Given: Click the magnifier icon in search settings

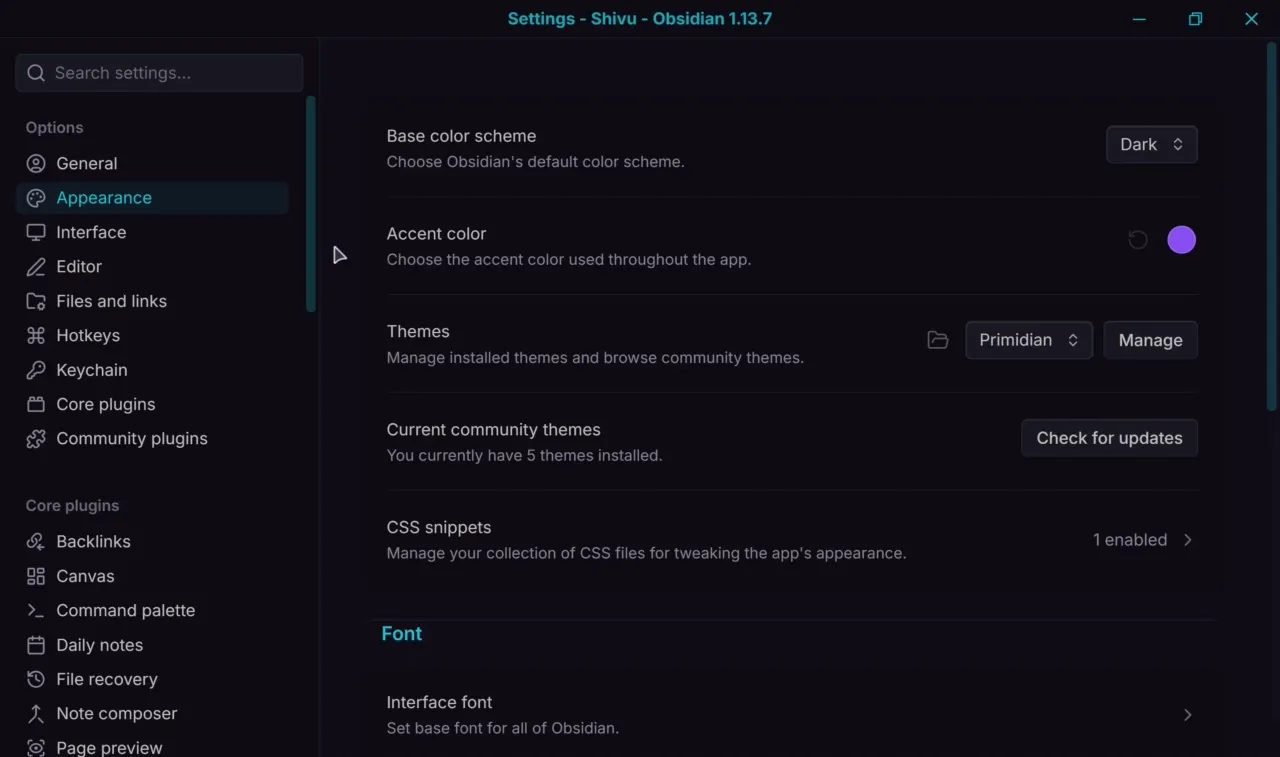Looking at the screenshot, I should 36,73.
